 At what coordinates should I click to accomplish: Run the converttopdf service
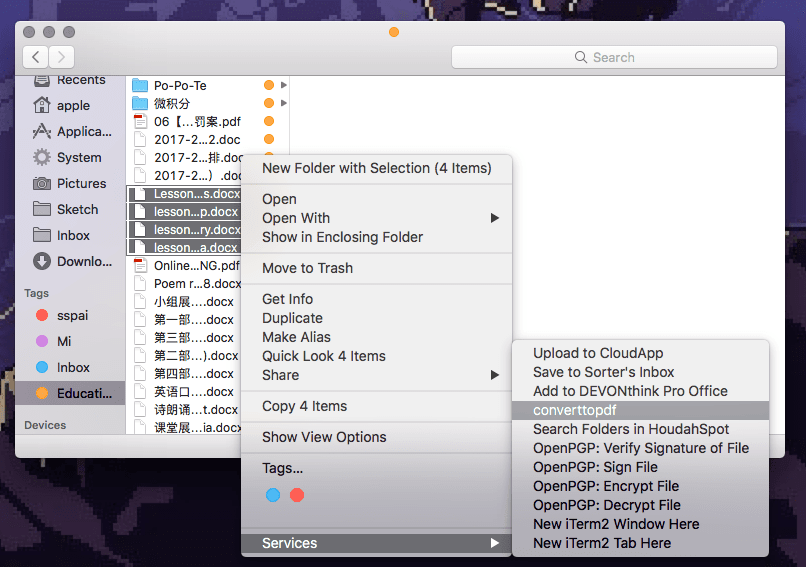pos(640,410)
